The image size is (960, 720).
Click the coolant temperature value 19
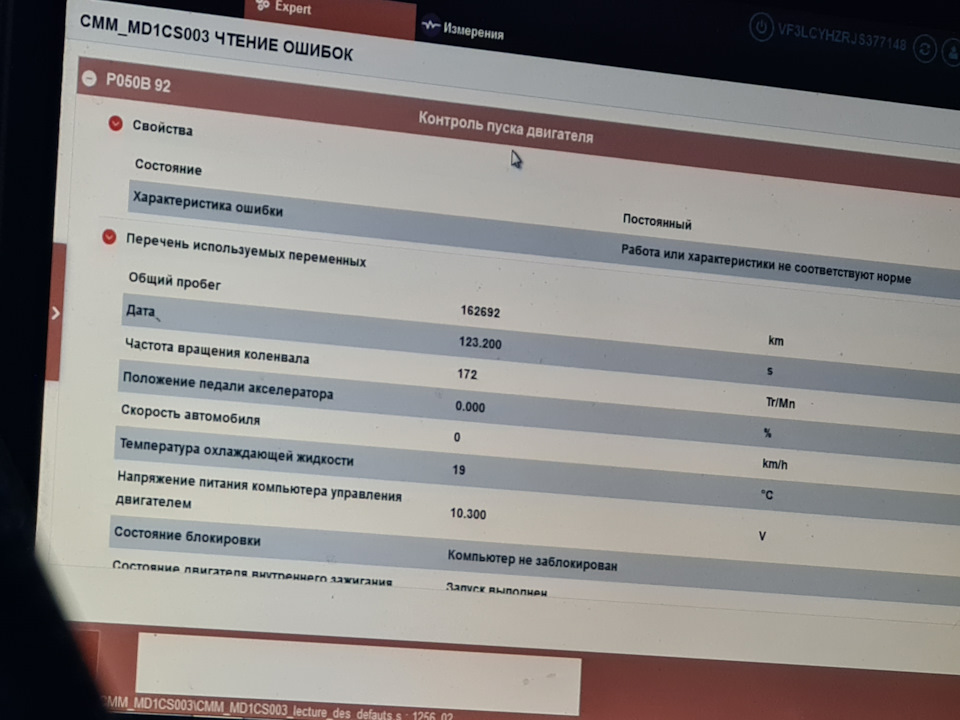(x=459, y=470)
